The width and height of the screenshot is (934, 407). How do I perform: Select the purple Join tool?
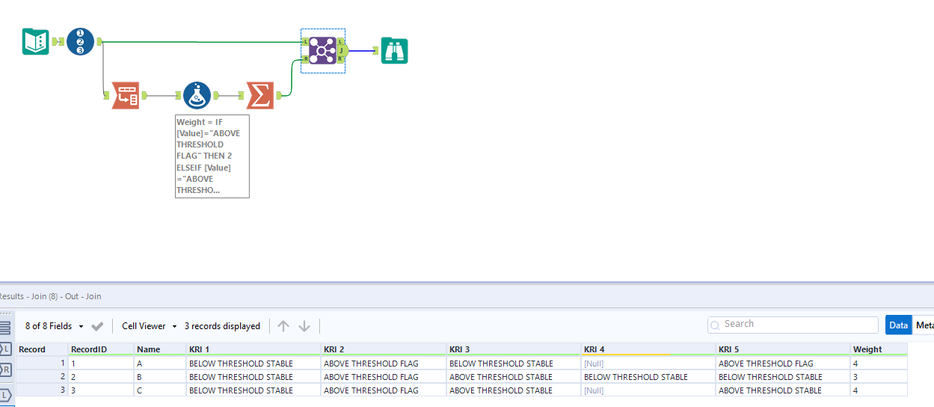(322, 51)
